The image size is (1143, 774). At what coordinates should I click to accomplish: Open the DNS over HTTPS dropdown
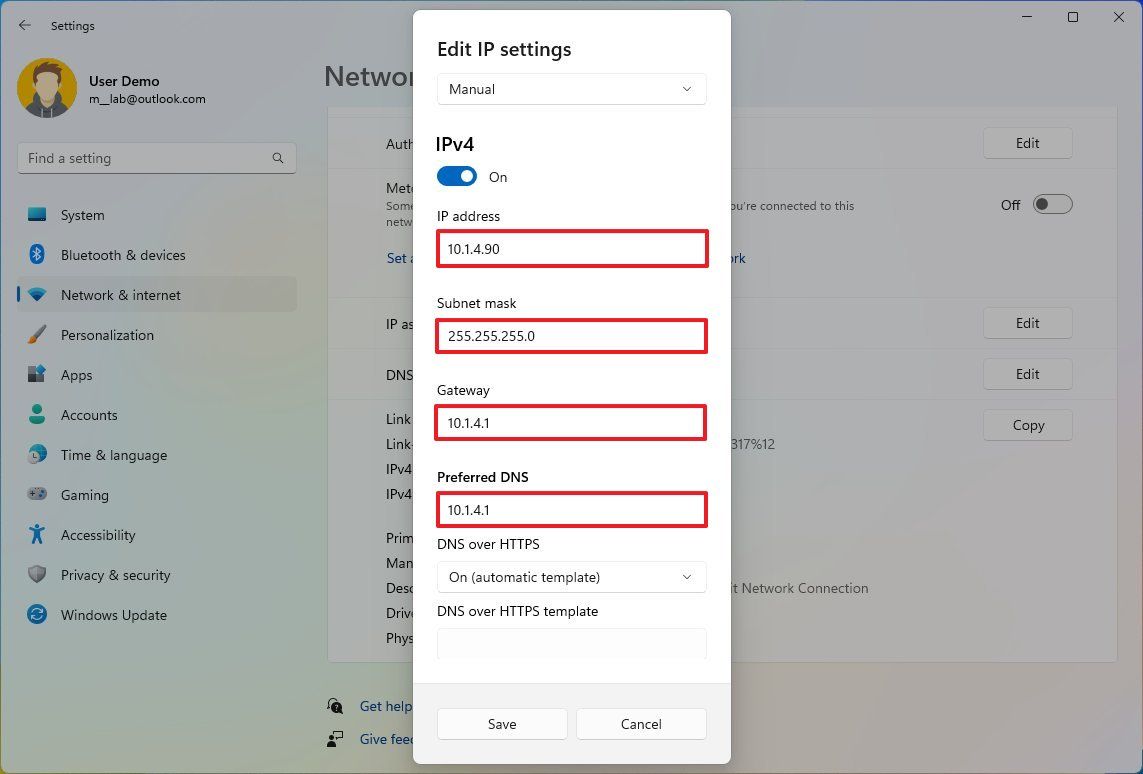[x=572, y=577]
